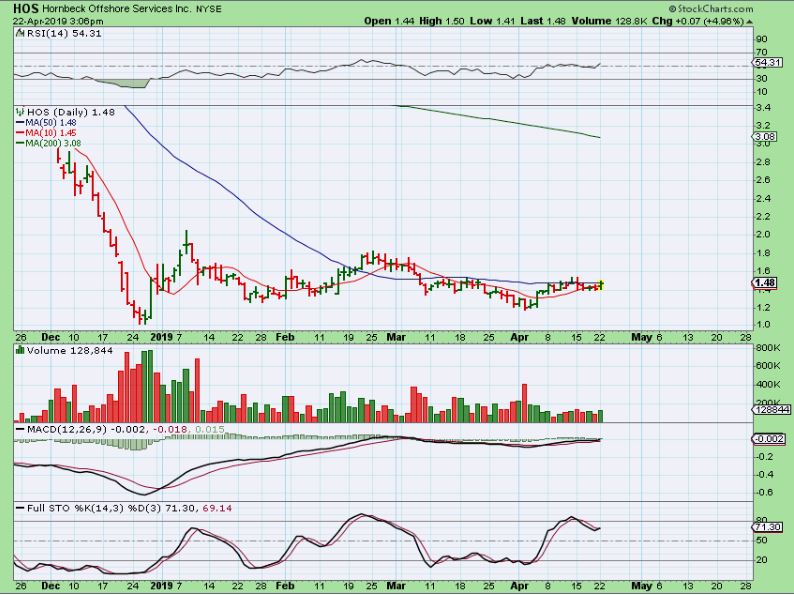Click the 69.14 stochastic %D value

point(217,508)
